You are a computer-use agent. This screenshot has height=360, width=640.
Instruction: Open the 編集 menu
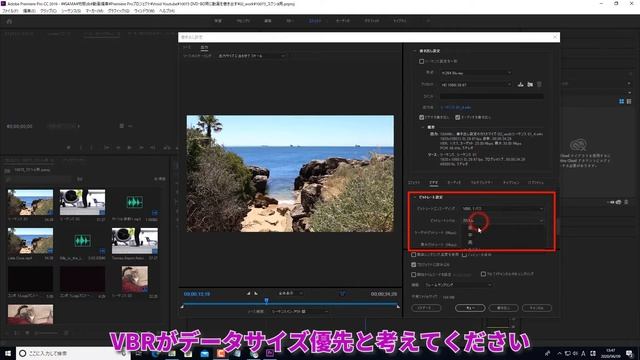pos(29,11)
